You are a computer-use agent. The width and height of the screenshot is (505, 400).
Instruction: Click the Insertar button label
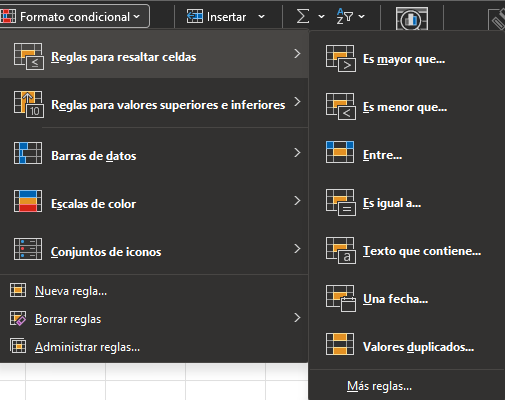point(226,17)
